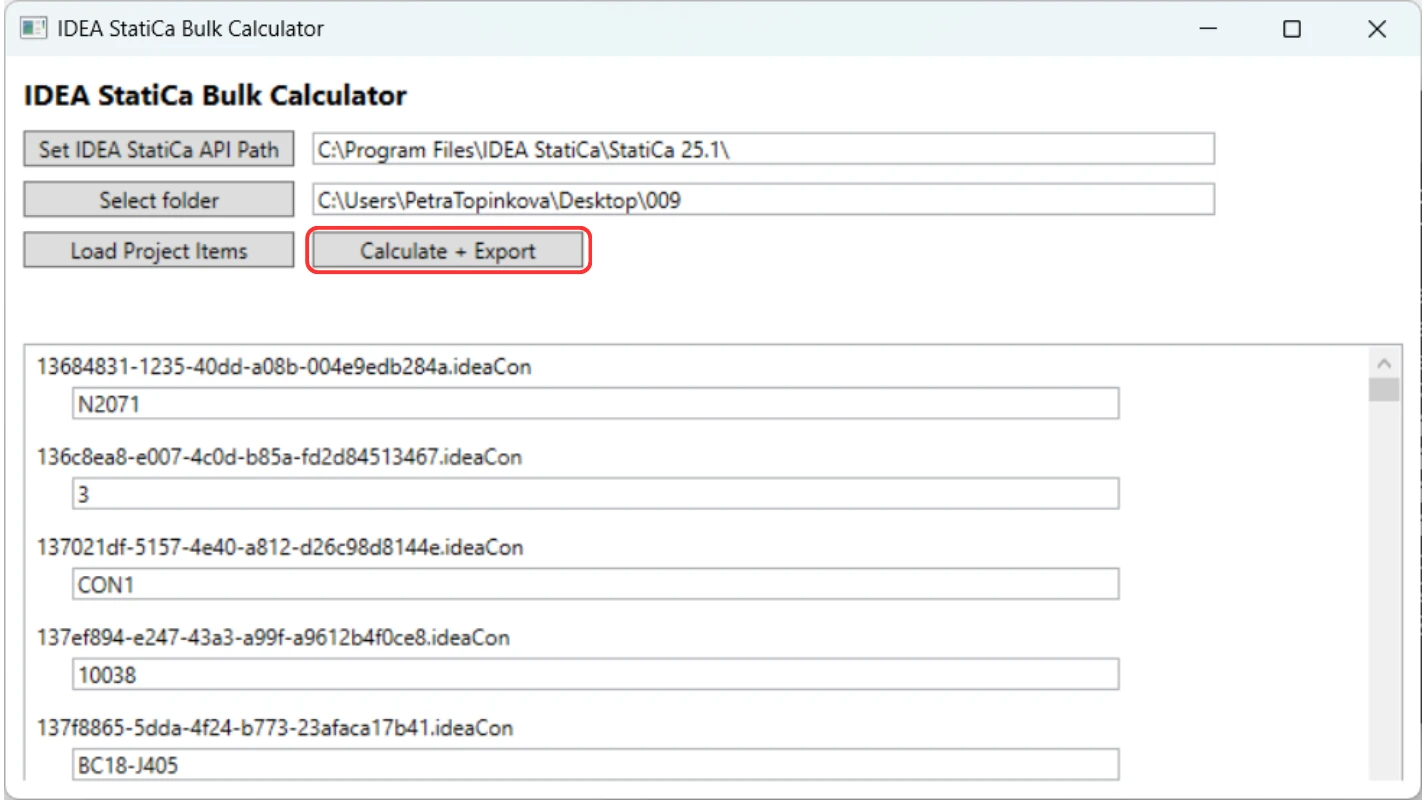Select the 137ef894-e247 ideaCon file entry
1423x800 pixels.
click(273, 637)
